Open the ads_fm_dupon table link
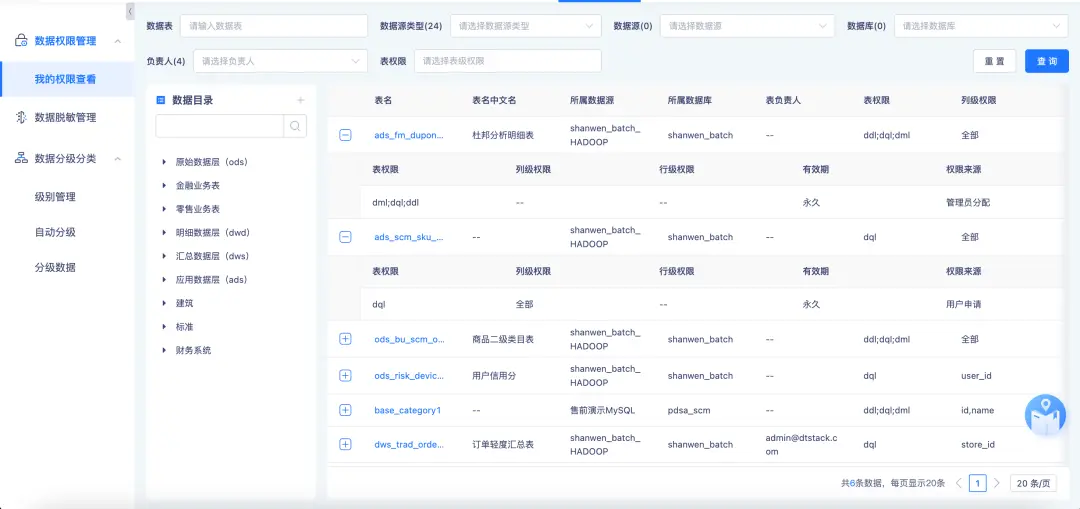 pyautogui.click(x=408, y=135)
